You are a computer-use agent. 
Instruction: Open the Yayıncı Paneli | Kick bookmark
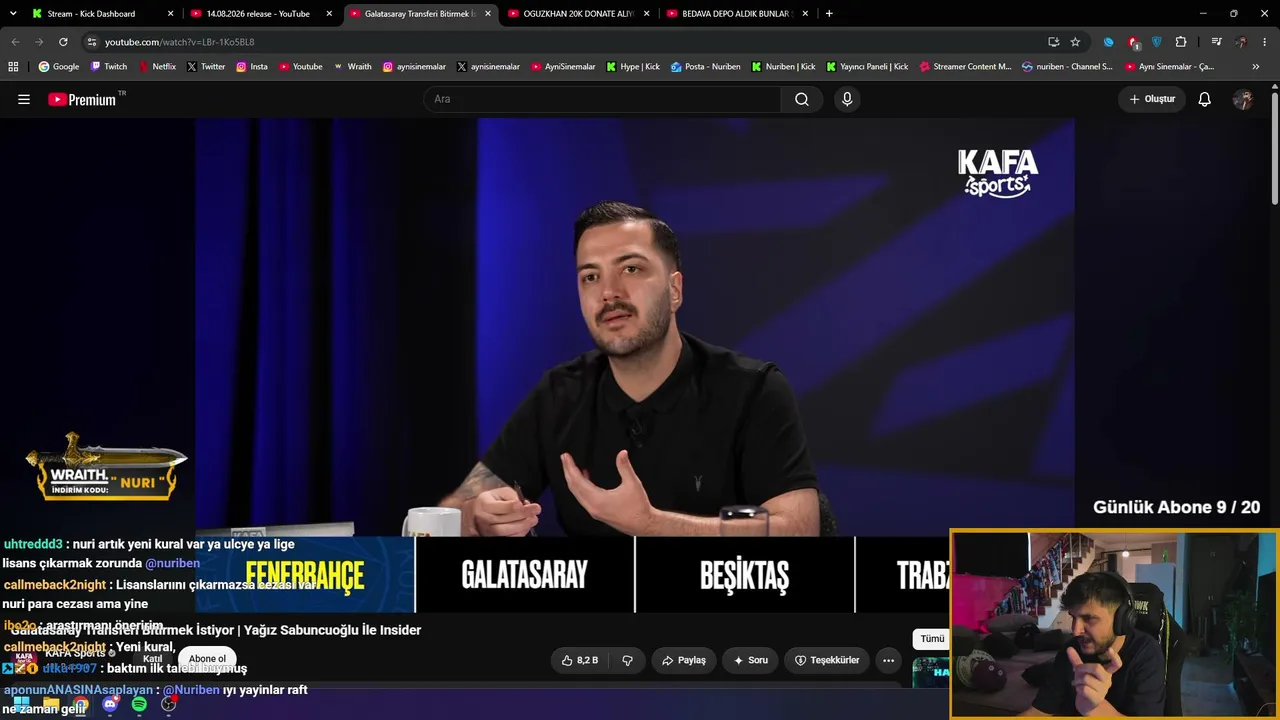click(867, 67)
